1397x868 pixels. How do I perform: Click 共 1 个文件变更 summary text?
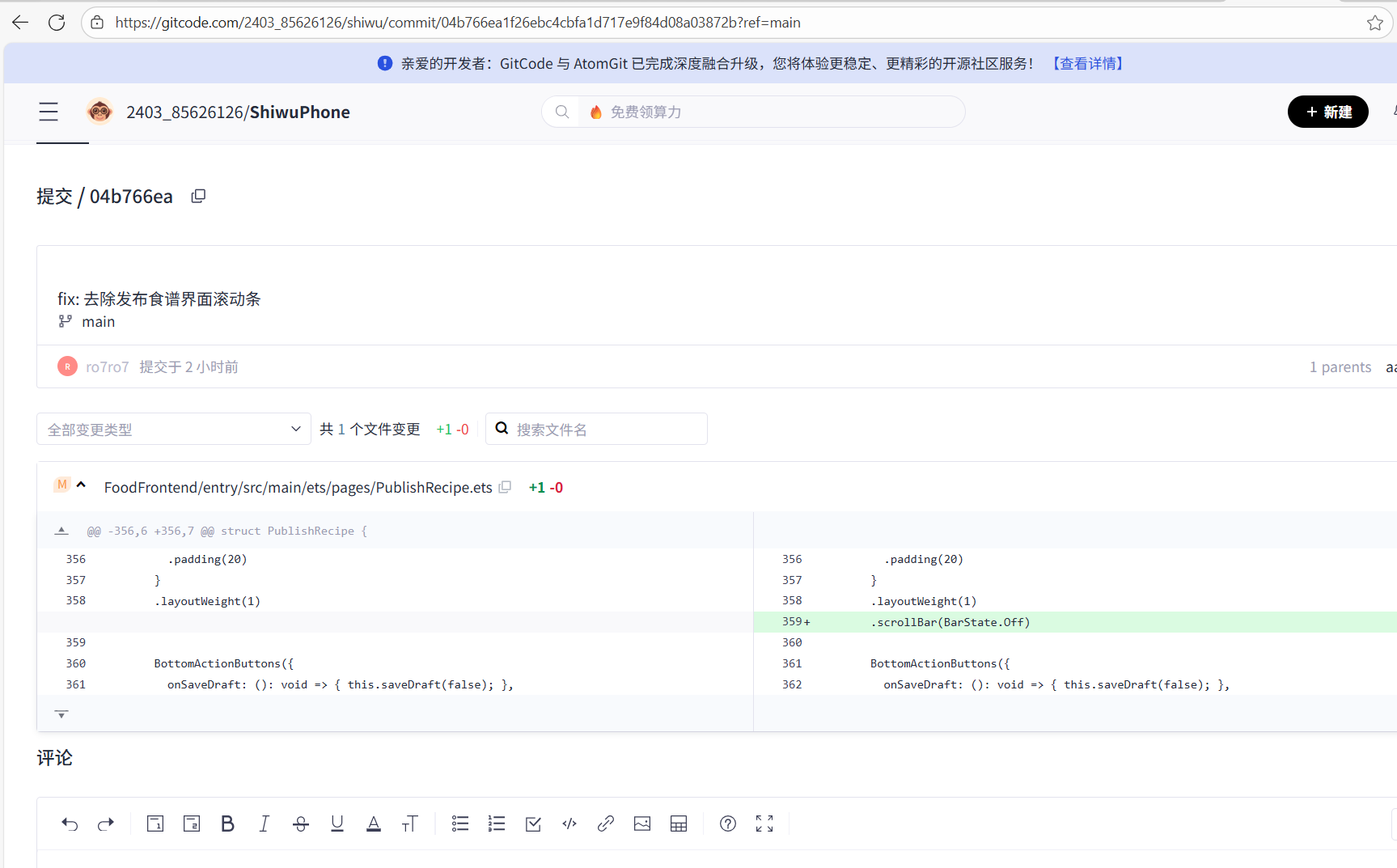[x=370, y=429]
